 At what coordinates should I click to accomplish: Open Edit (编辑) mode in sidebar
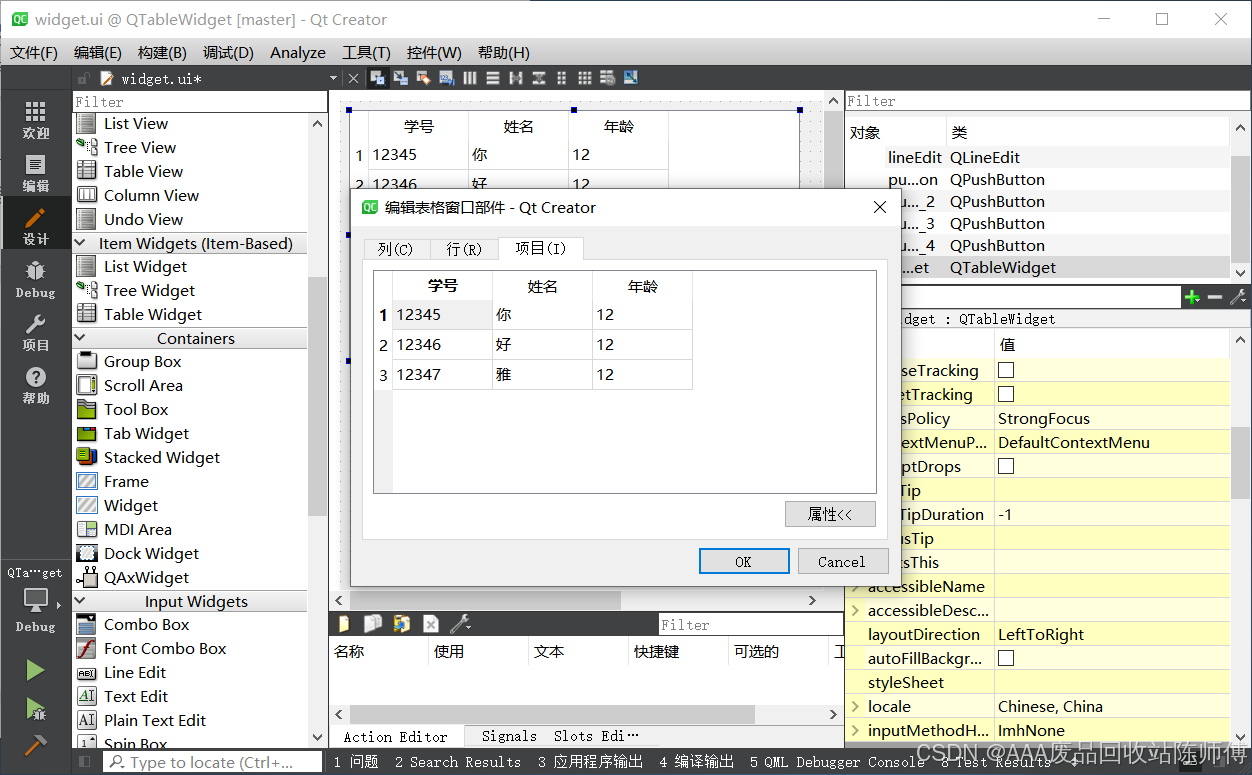[36, 173]
